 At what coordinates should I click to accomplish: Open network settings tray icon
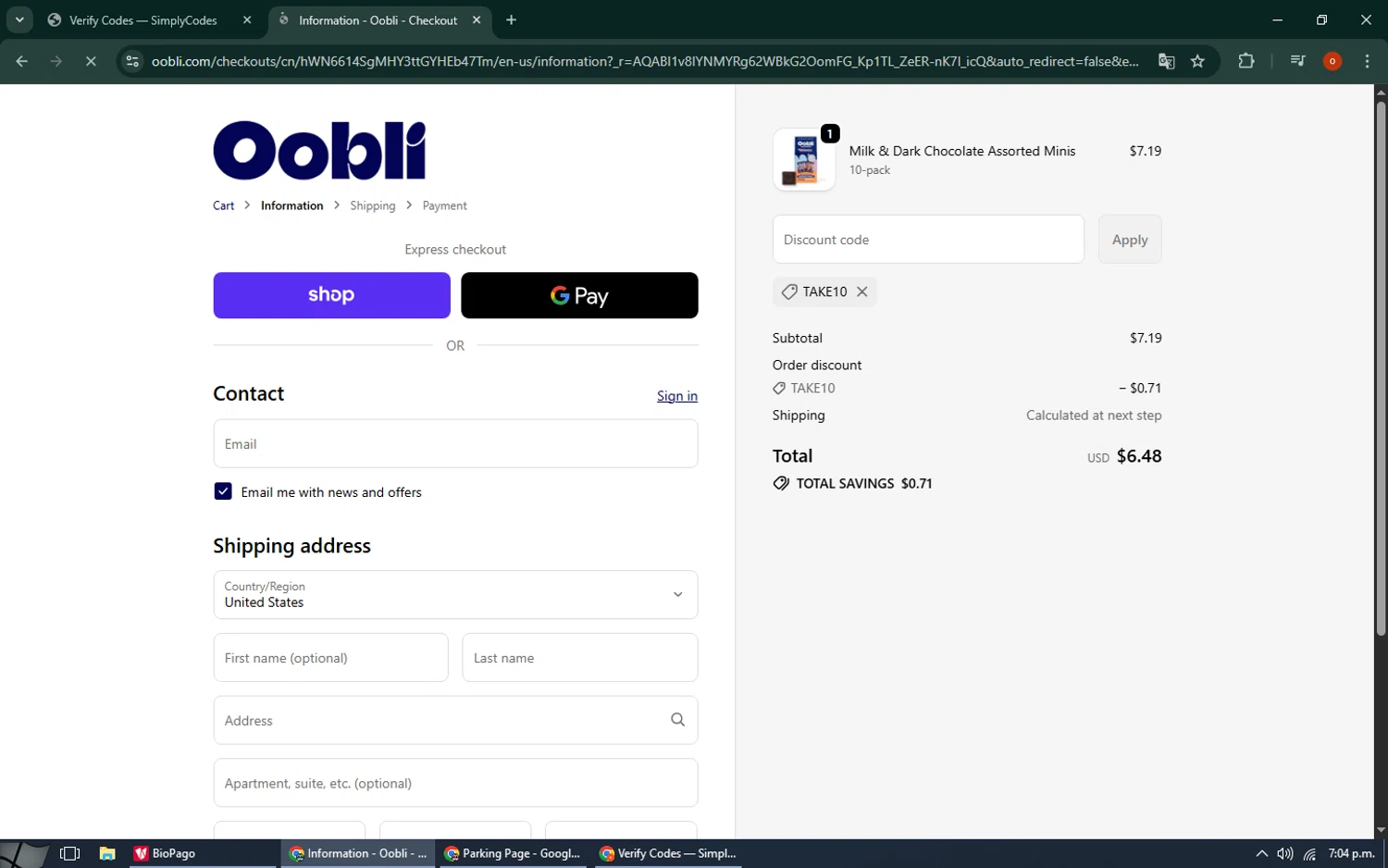click(x=1309, y=853)
